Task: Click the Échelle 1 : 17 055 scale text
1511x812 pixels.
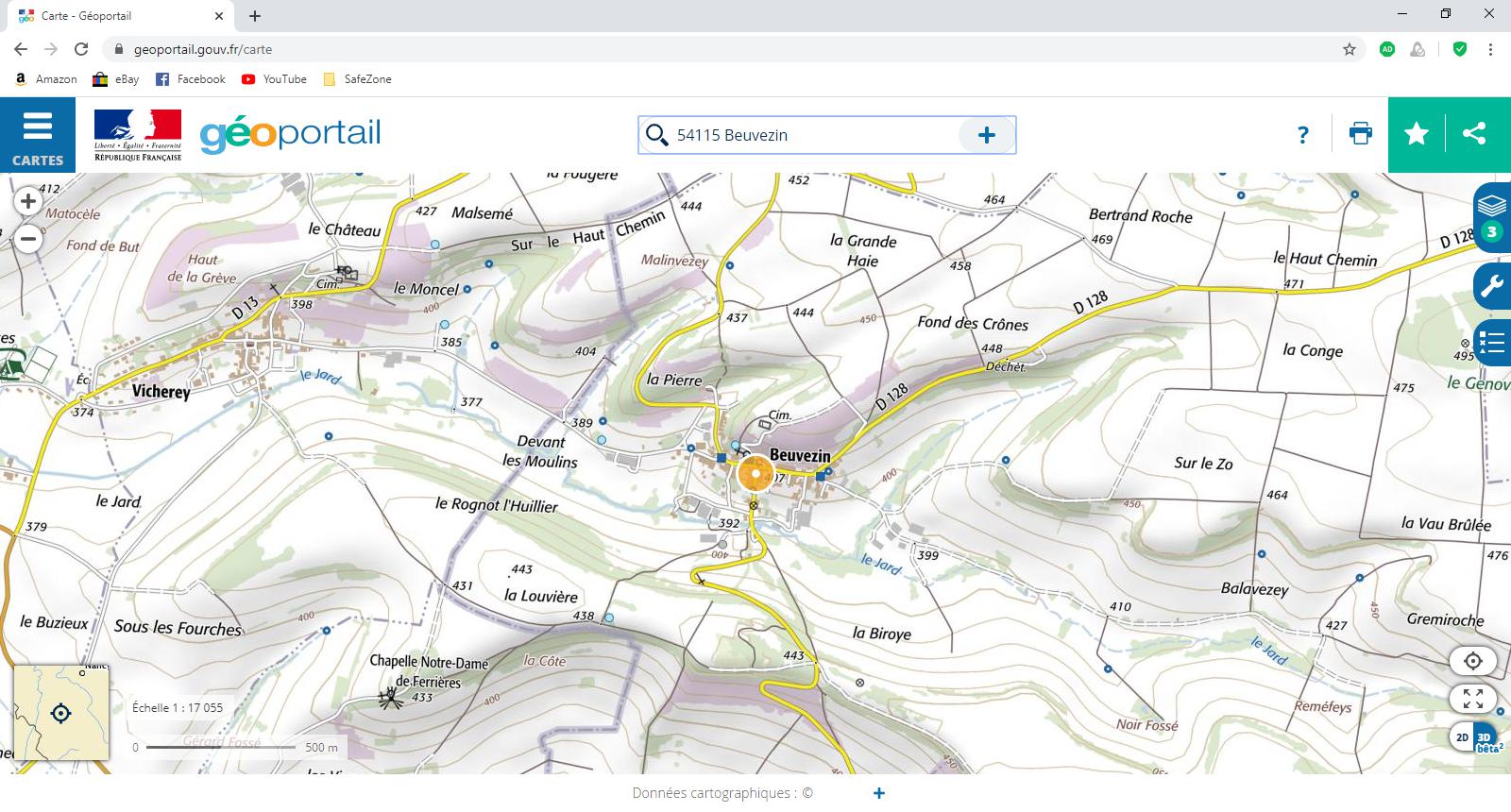Action: [178, 707]
